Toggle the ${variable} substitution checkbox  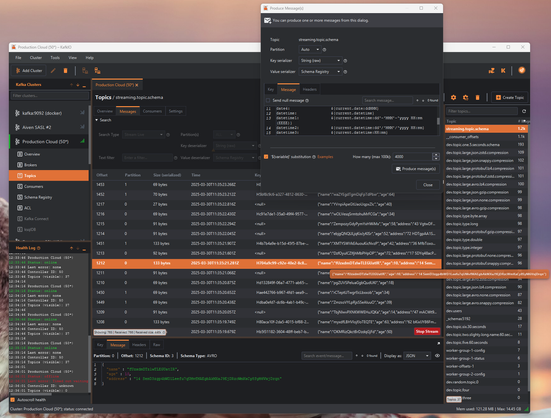click(x=266, y=157)
